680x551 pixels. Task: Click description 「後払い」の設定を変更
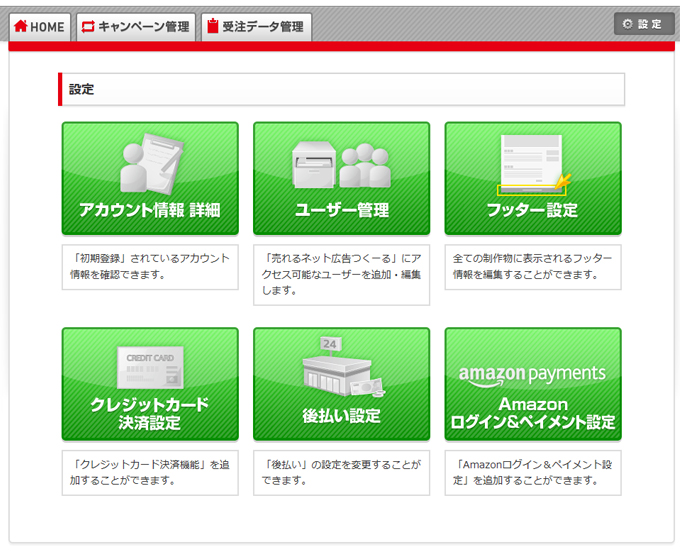[342, 473]
